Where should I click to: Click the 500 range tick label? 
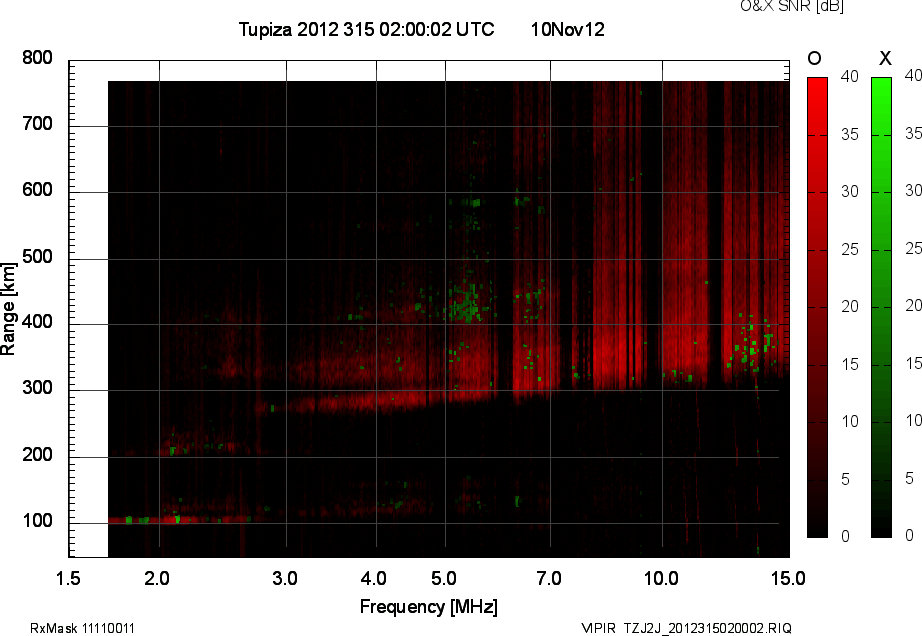(37, 257)
